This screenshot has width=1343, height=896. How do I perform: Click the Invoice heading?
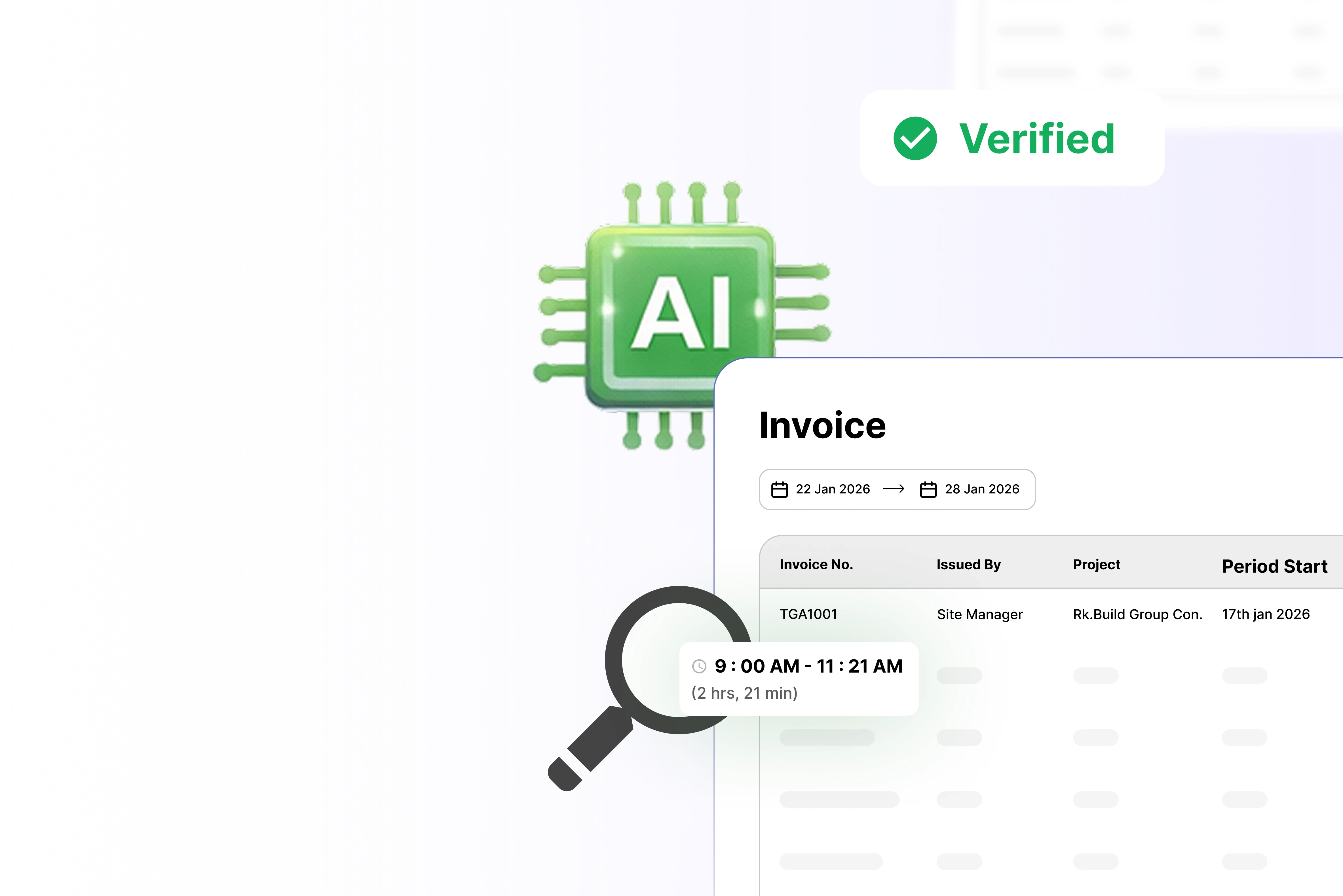tap(822, 426)
